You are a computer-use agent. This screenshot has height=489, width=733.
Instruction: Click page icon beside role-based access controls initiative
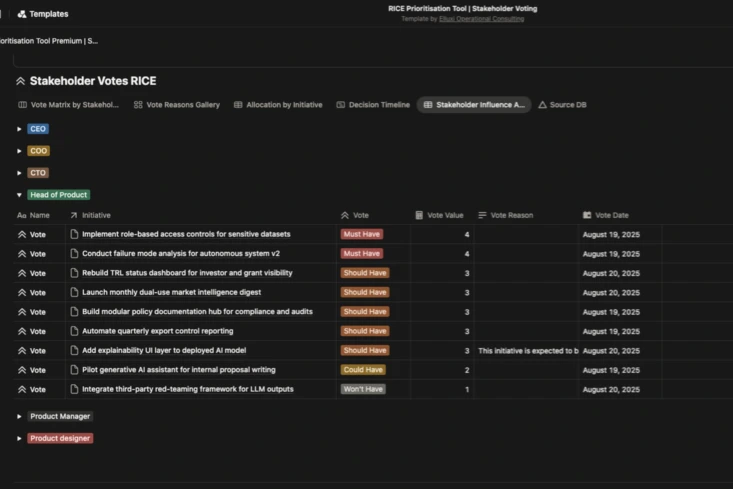click(74, 234)
